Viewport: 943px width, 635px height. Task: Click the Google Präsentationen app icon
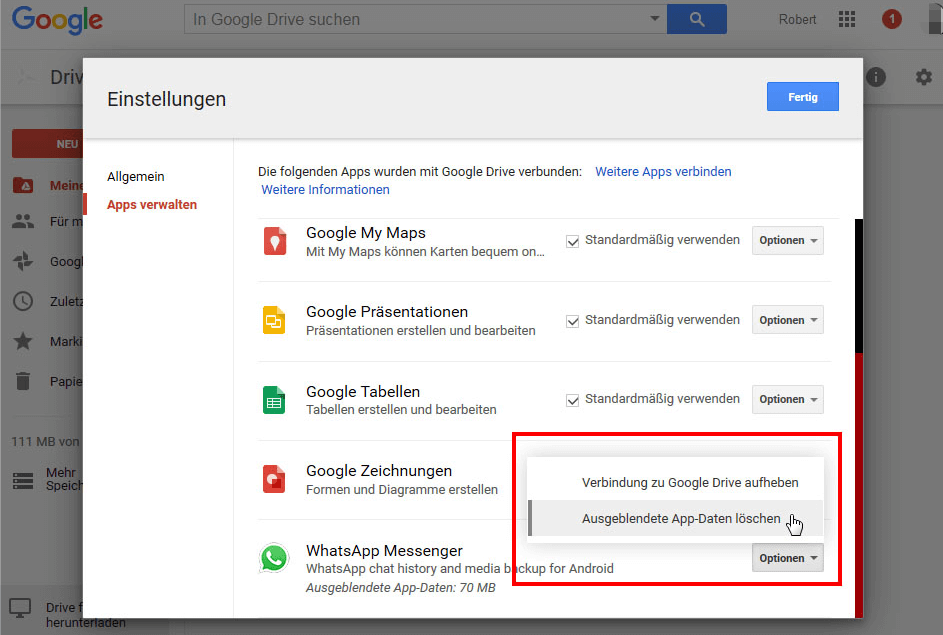[x=275, y=320]
